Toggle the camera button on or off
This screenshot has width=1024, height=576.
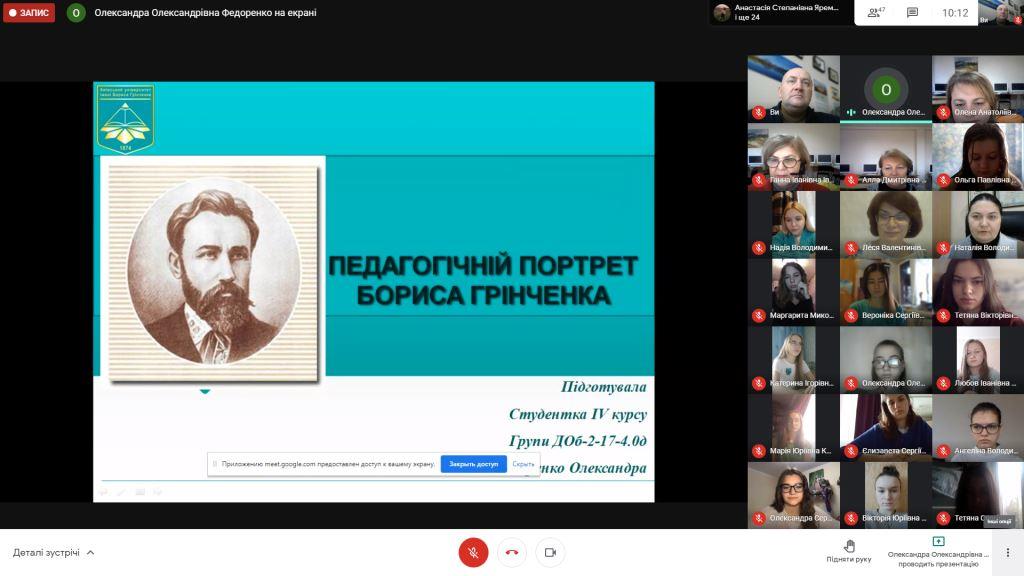click(x=549, y=552)
